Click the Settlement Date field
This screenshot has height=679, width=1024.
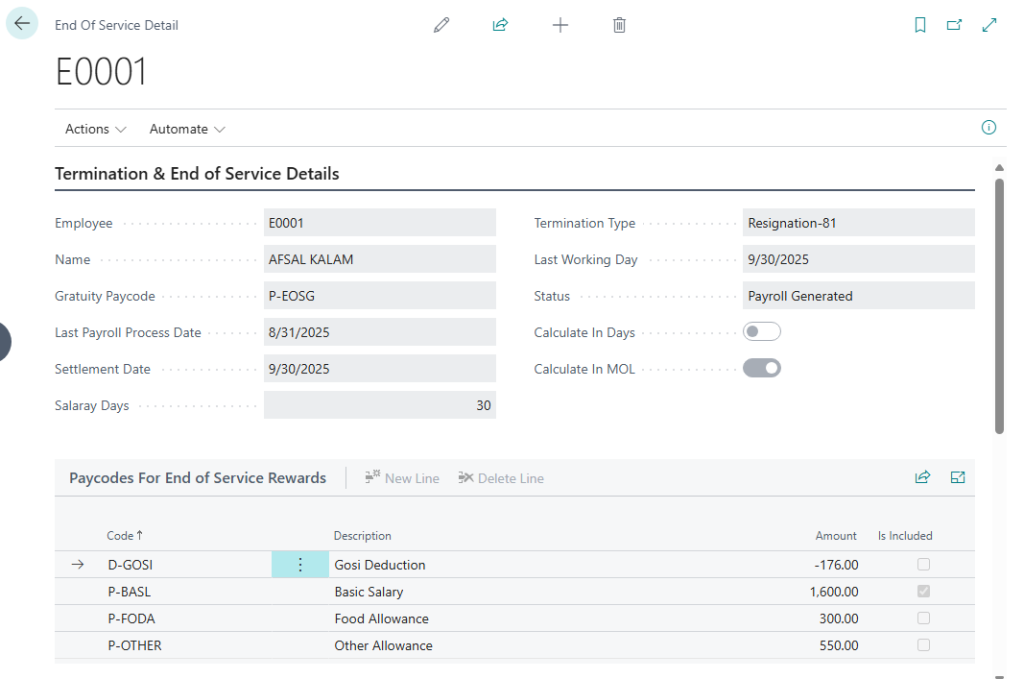tap(380, 369)
